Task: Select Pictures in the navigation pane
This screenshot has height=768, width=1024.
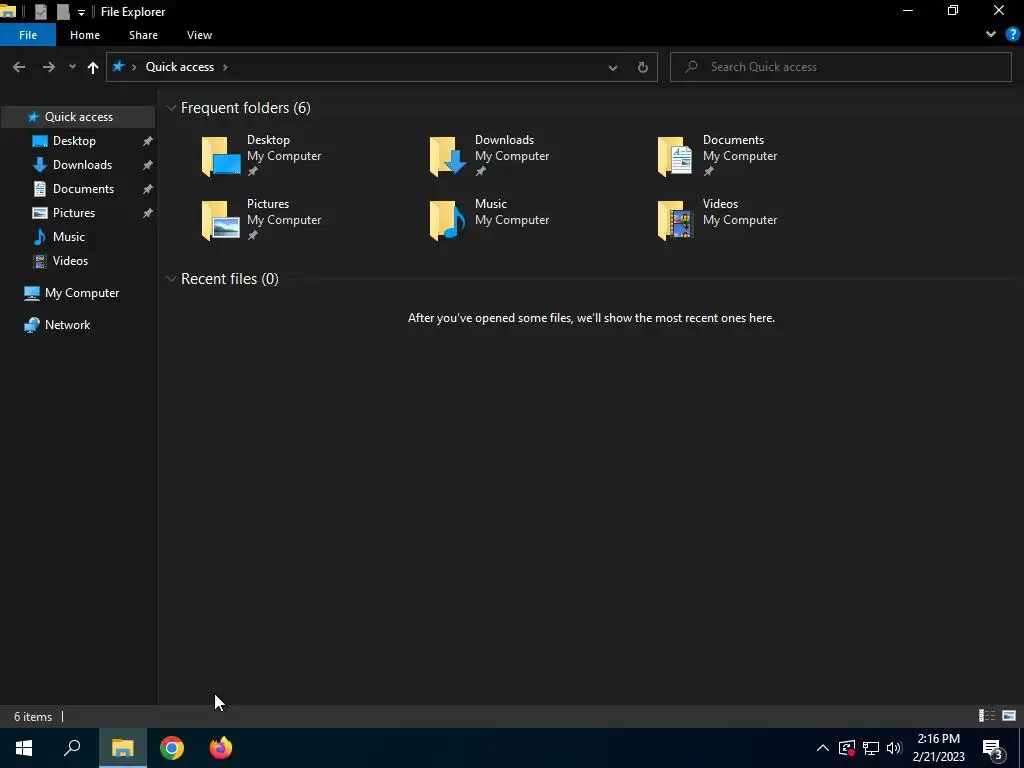Action: click(73, 213)
